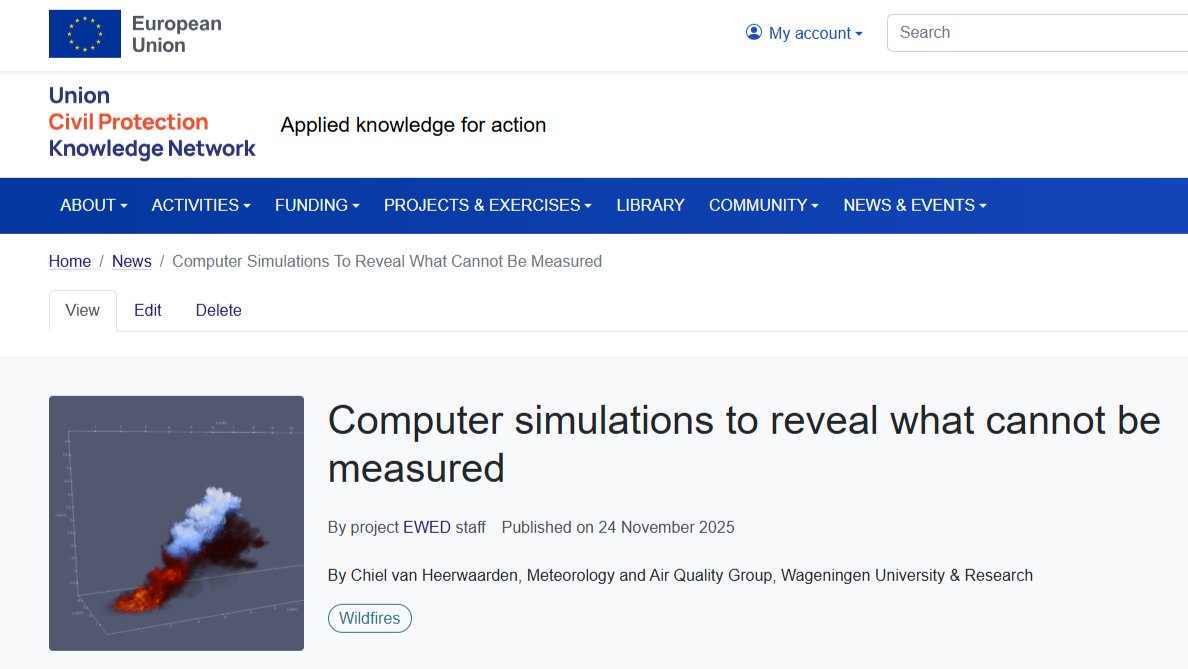The width and height of the screenshot is (1188, 669).
Task: Switch to the Edit tab
Action: click(148, 311)
